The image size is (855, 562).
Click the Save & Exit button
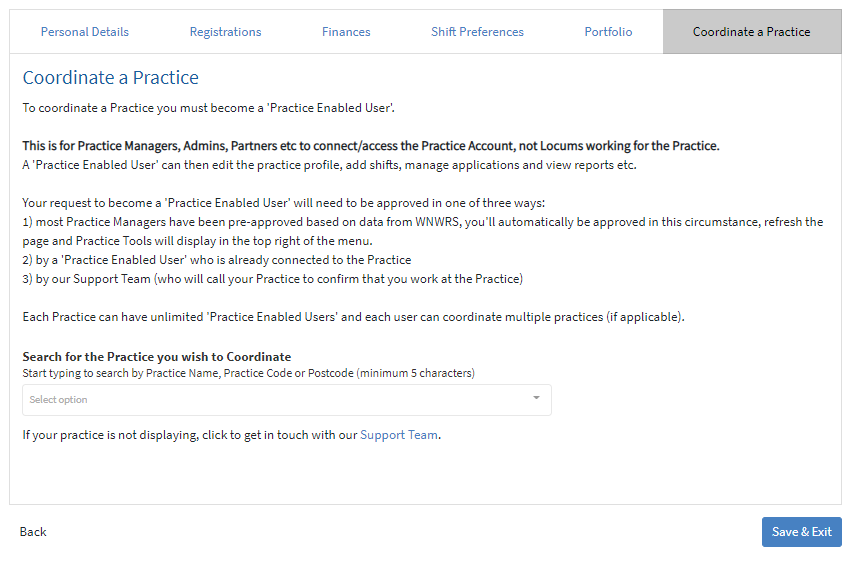(x=802, y=532)
